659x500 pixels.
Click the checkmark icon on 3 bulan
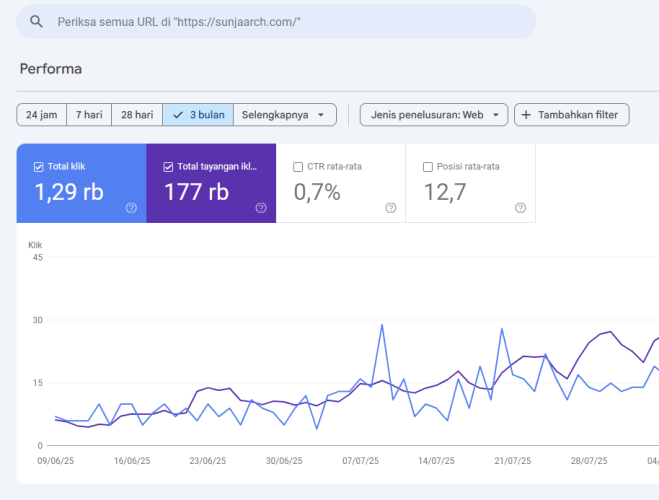tap(178, 115)
